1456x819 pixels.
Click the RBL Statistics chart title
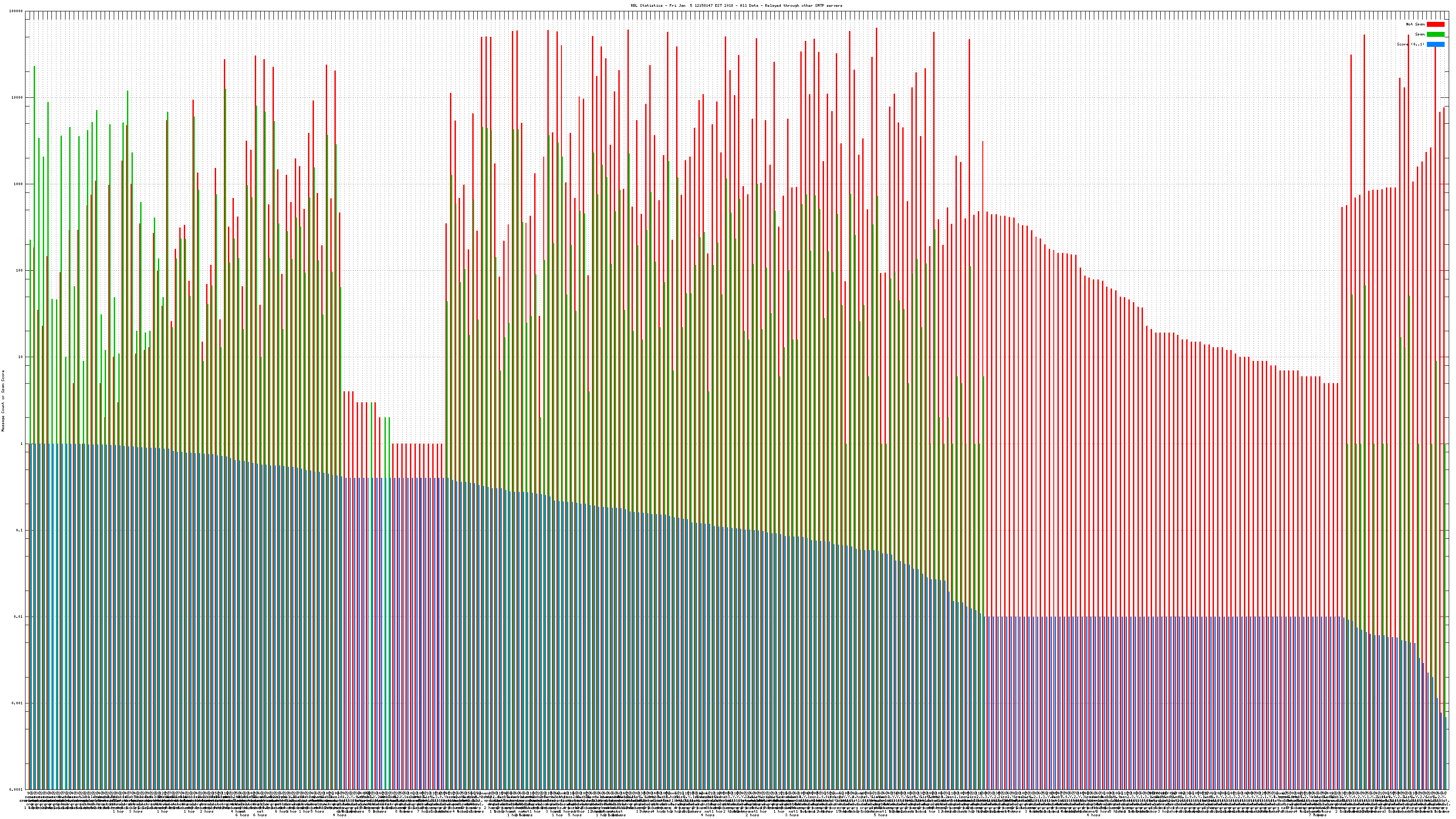[x=736, y=5]
